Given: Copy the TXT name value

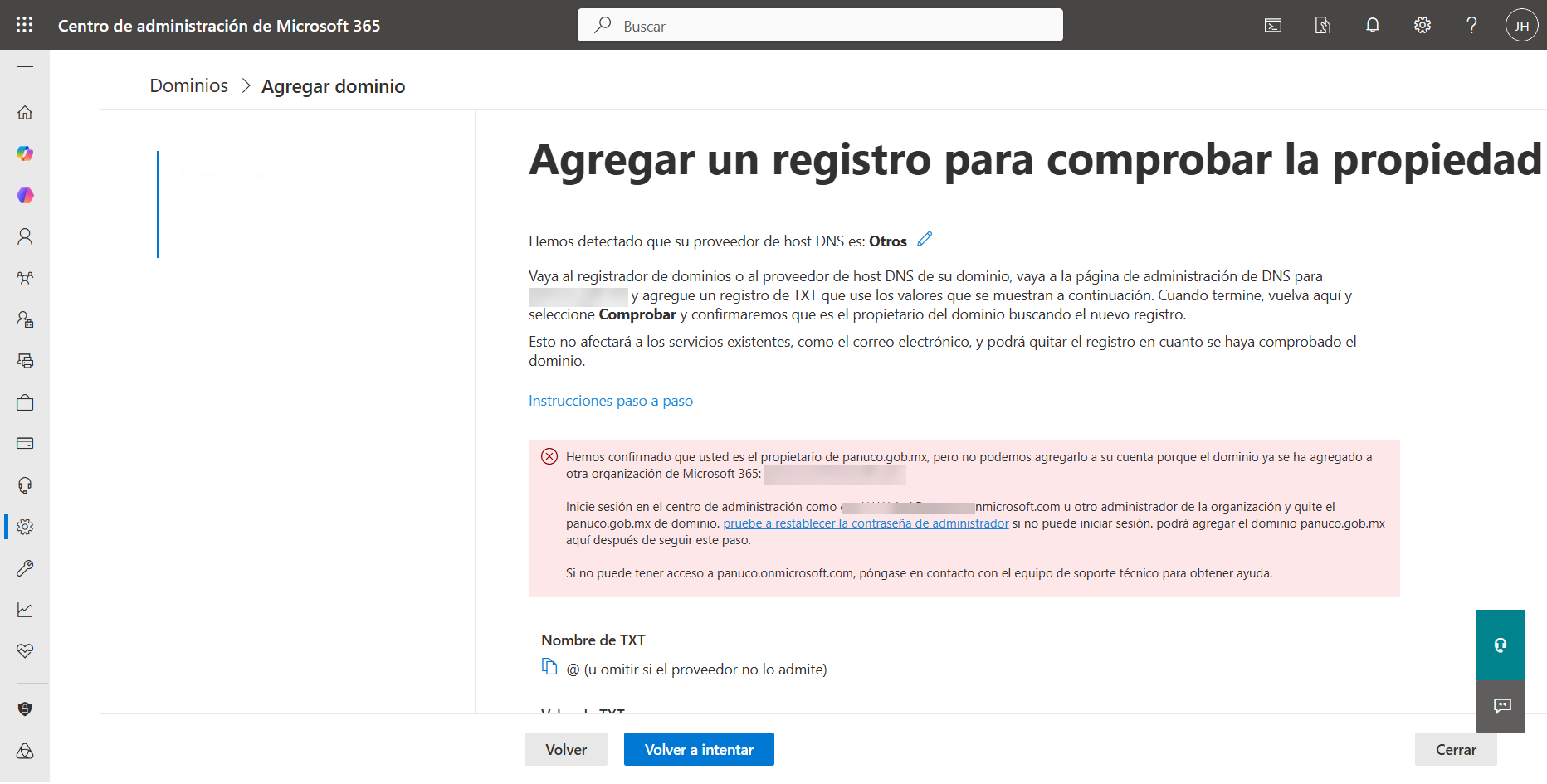Looking at the screenshot, I should click(x=549, y=666).
